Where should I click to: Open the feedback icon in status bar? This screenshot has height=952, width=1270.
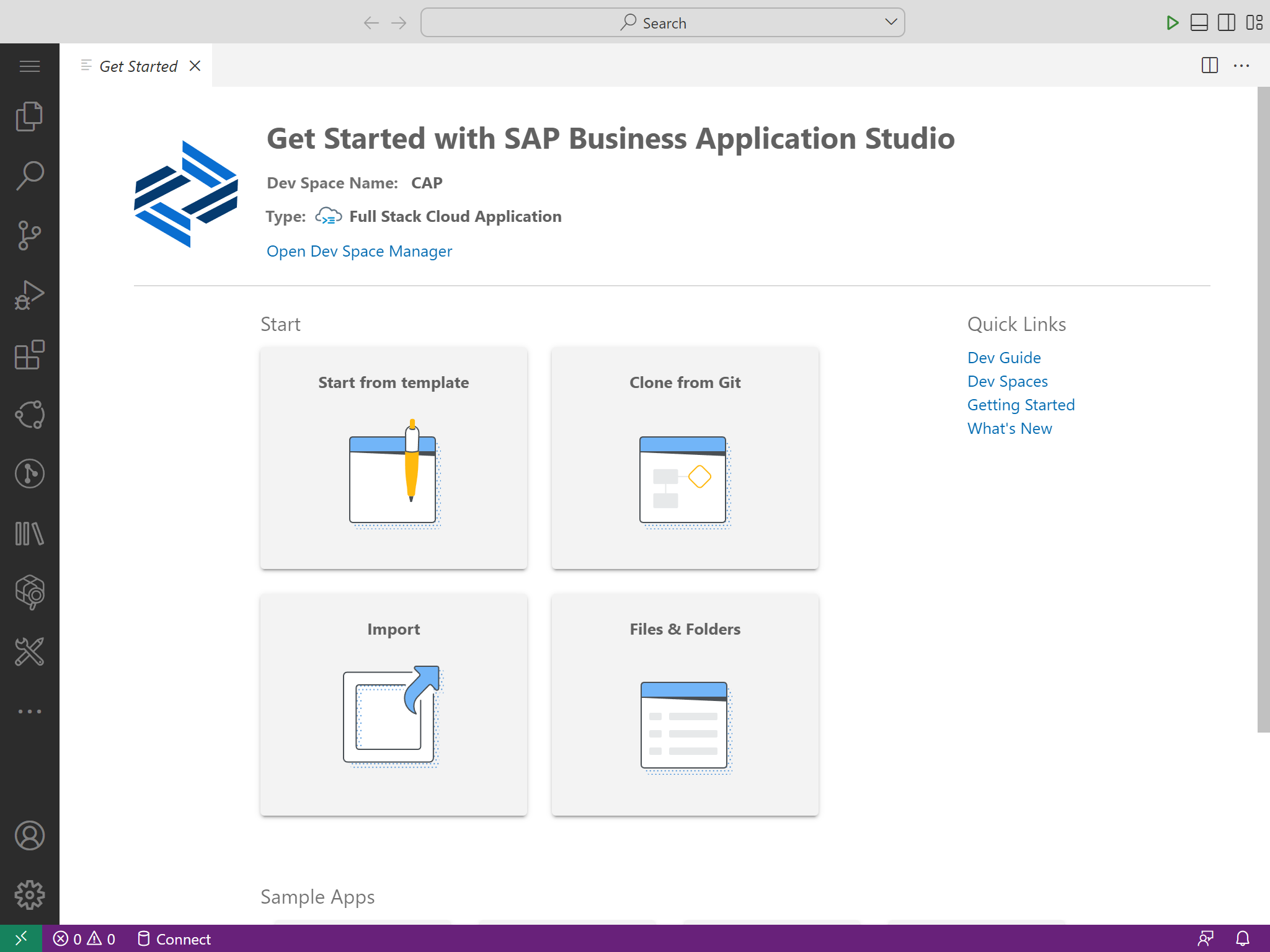(x=1206, y=938)
